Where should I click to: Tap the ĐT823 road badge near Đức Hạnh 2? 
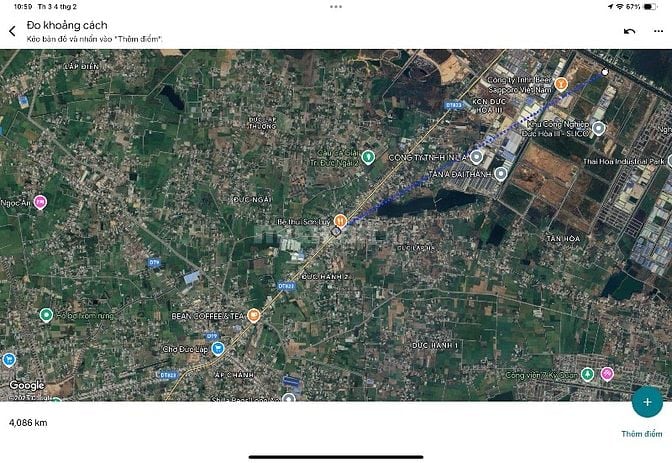286,286
